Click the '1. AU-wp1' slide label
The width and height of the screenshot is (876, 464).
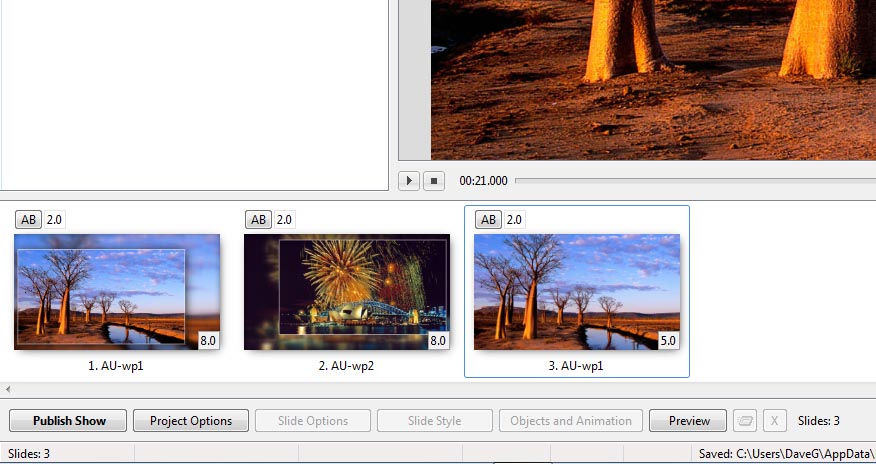tap(116, 366)
